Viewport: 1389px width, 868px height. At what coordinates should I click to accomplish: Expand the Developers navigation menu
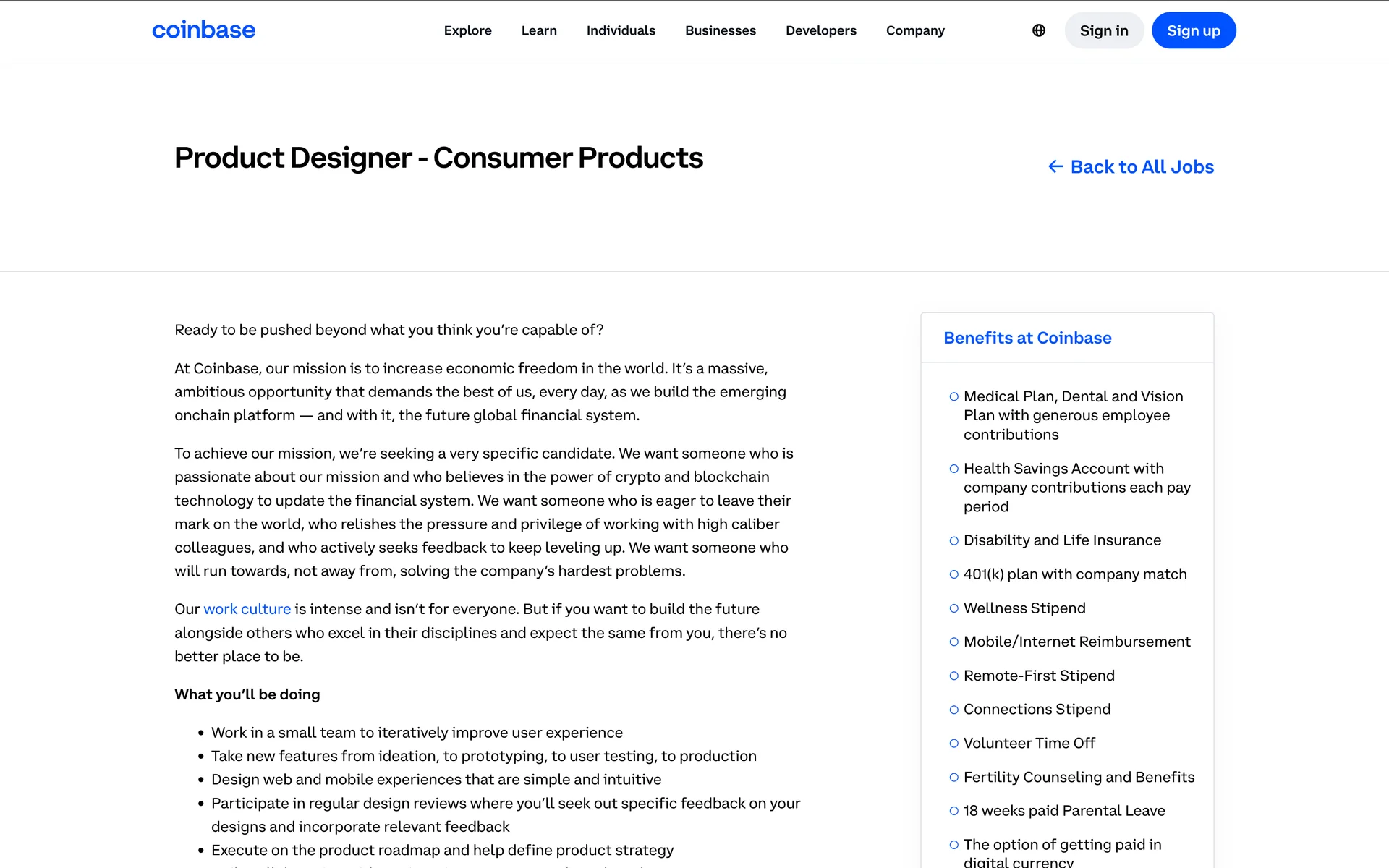821,30
